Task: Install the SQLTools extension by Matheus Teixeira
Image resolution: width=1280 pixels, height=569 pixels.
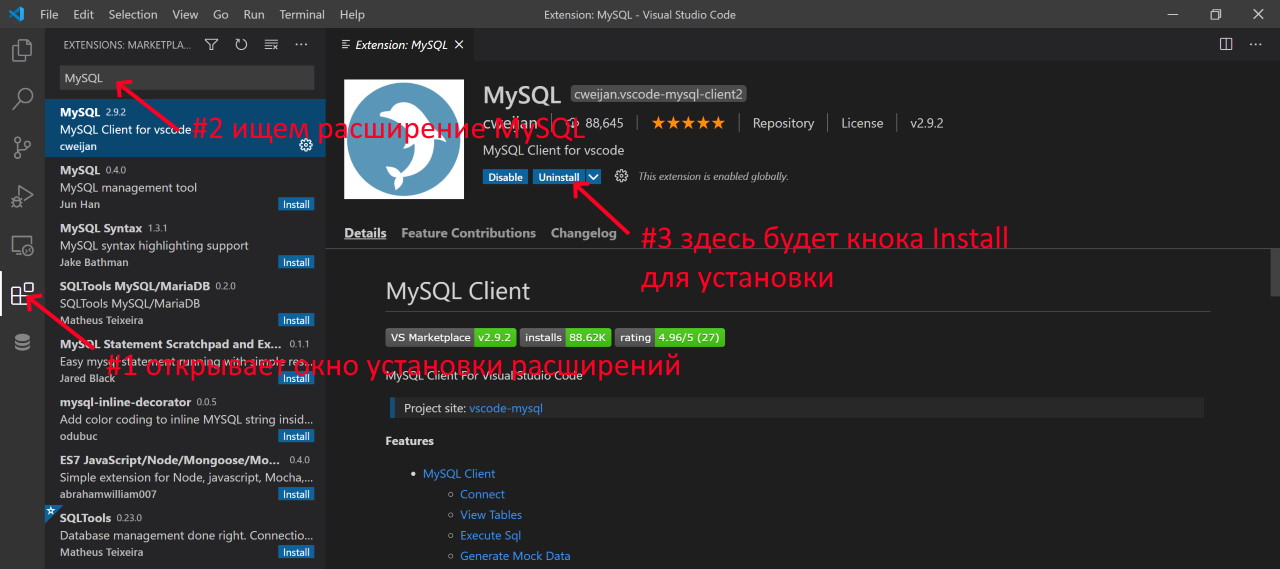Action: (296, 552)
